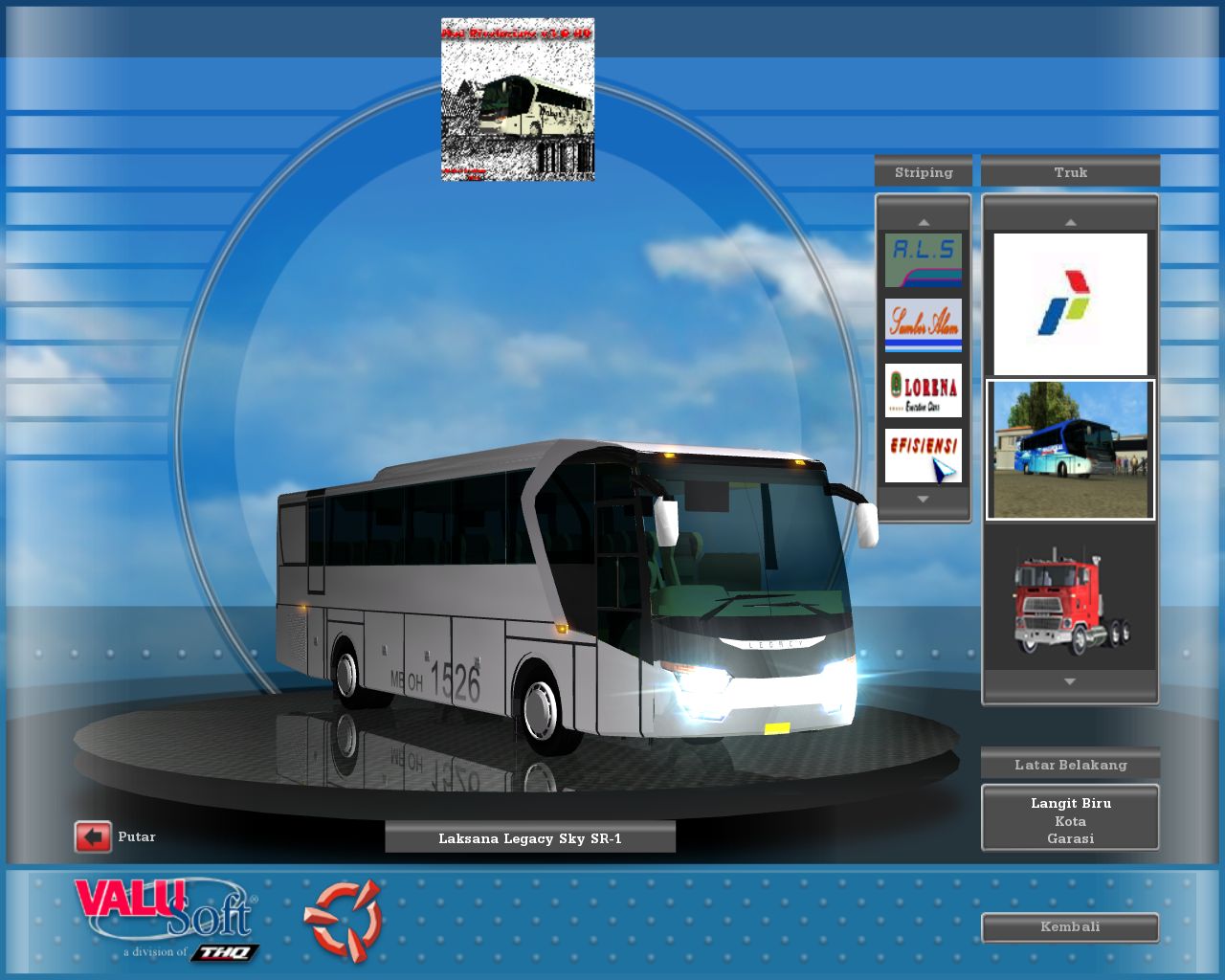Screen dimensions: 1225x980
Task: Click the Kembali back button
Action: 1070,927
